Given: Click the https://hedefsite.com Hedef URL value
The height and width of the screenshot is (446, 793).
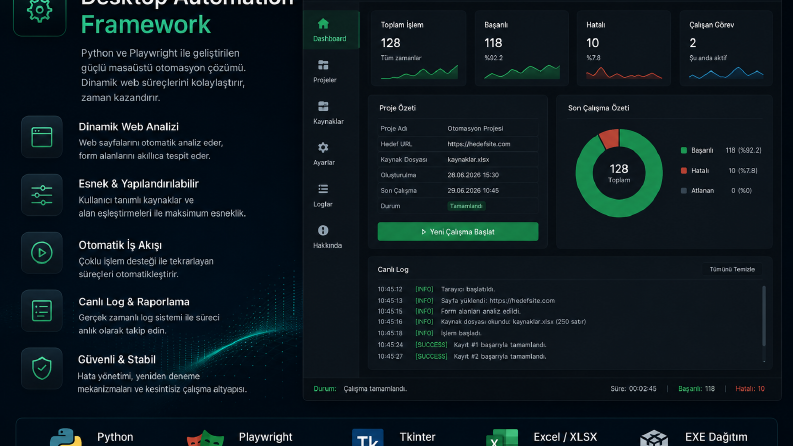Looking at the screenshot, I should 478,144.
